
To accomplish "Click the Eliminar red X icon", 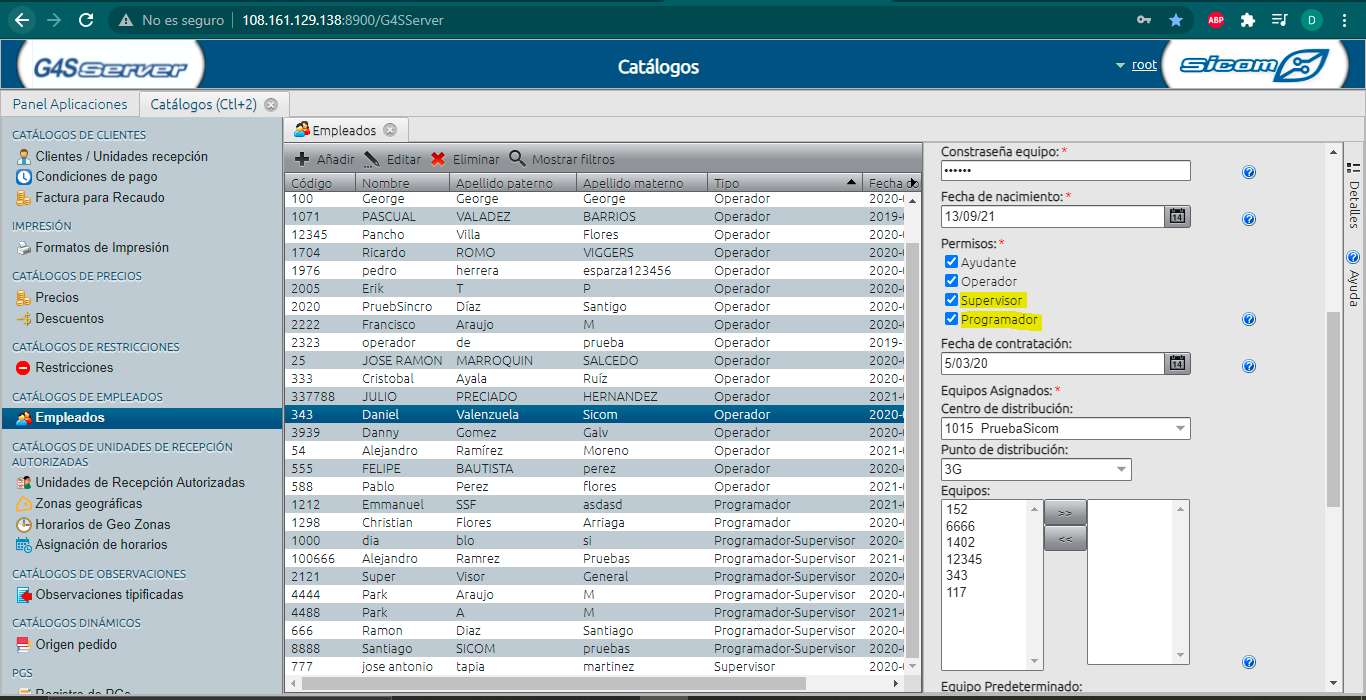I will coord(438,159).
